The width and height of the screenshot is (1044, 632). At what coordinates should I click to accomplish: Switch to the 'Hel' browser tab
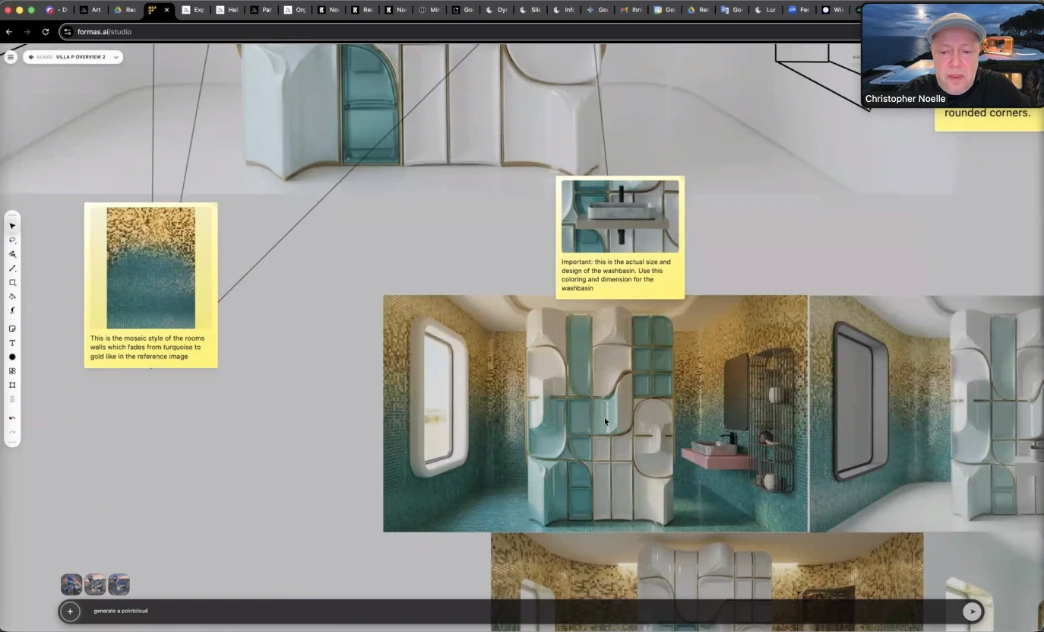click(x=227, y=10)
